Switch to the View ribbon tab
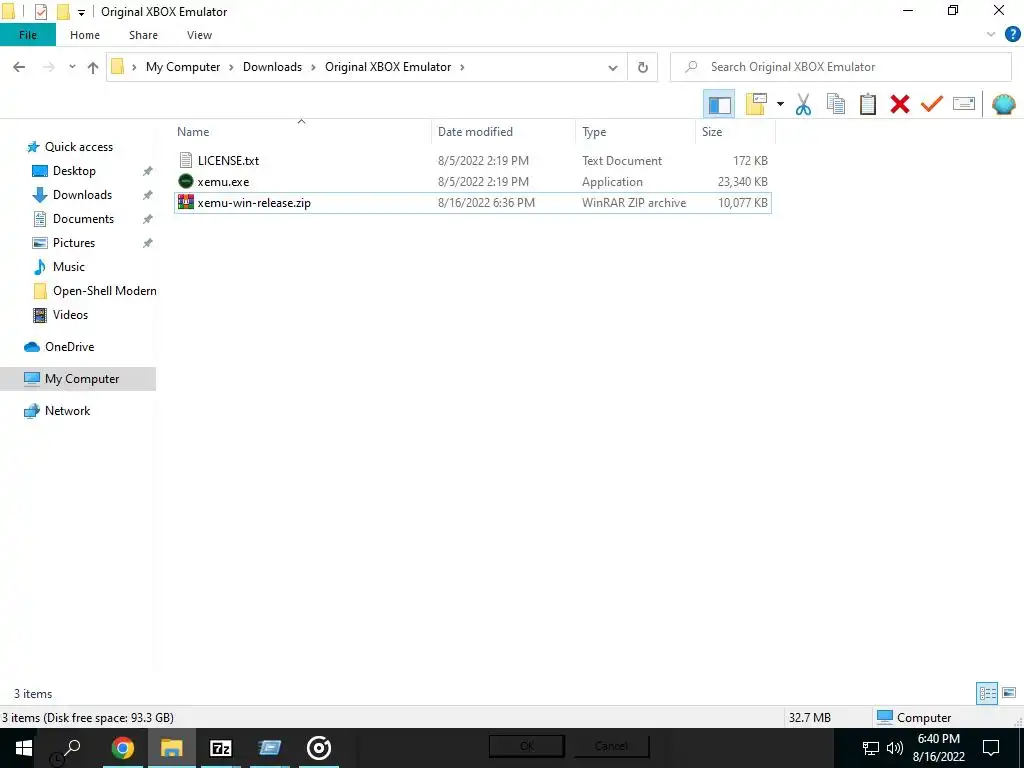This screenshot has width=1024, height=768. [199, 35]
